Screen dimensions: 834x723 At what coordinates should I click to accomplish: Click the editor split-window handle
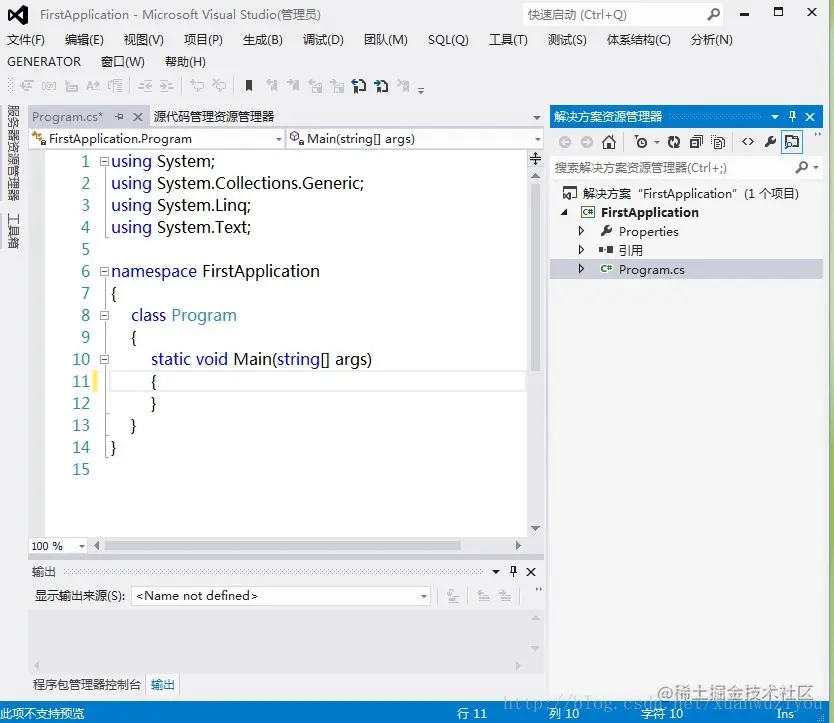click(536, 158)
